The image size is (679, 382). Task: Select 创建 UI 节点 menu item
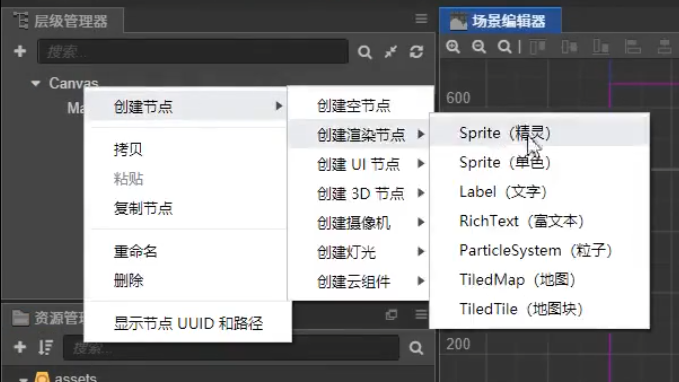[x=360, y=164]
